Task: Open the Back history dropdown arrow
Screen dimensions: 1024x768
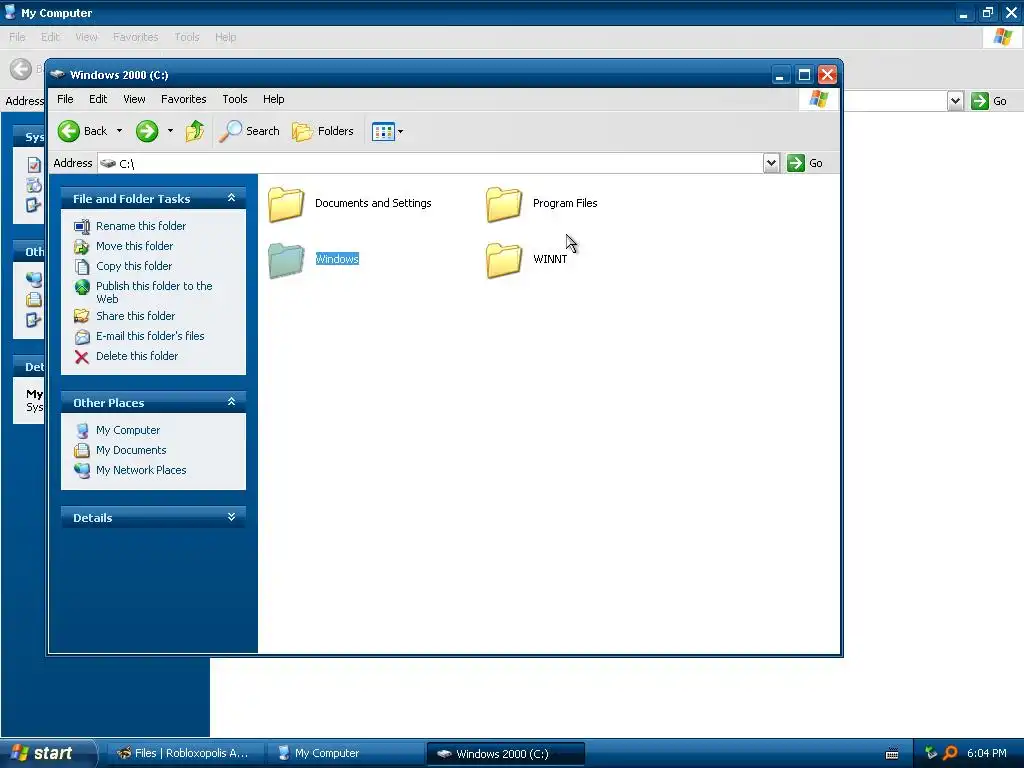Action: coord(120,131)
